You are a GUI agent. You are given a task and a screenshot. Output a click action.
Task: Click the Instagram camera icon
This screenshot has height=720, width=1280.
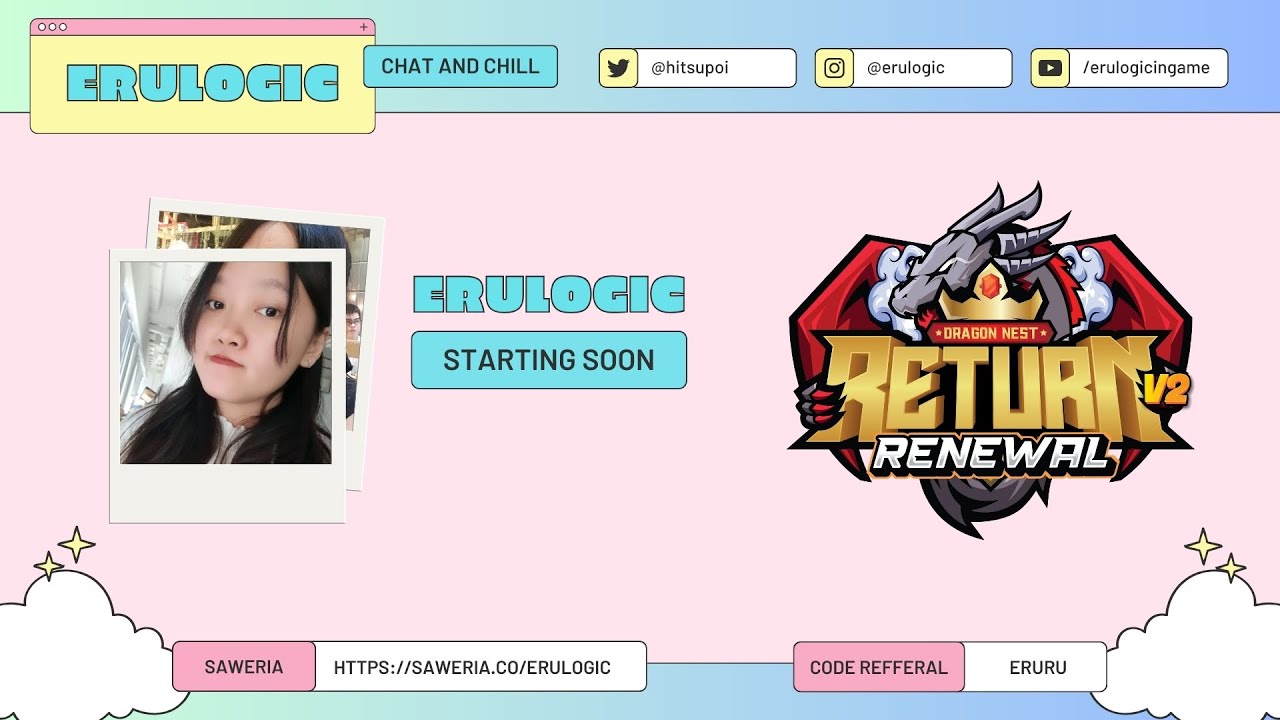tap(834, 68)
